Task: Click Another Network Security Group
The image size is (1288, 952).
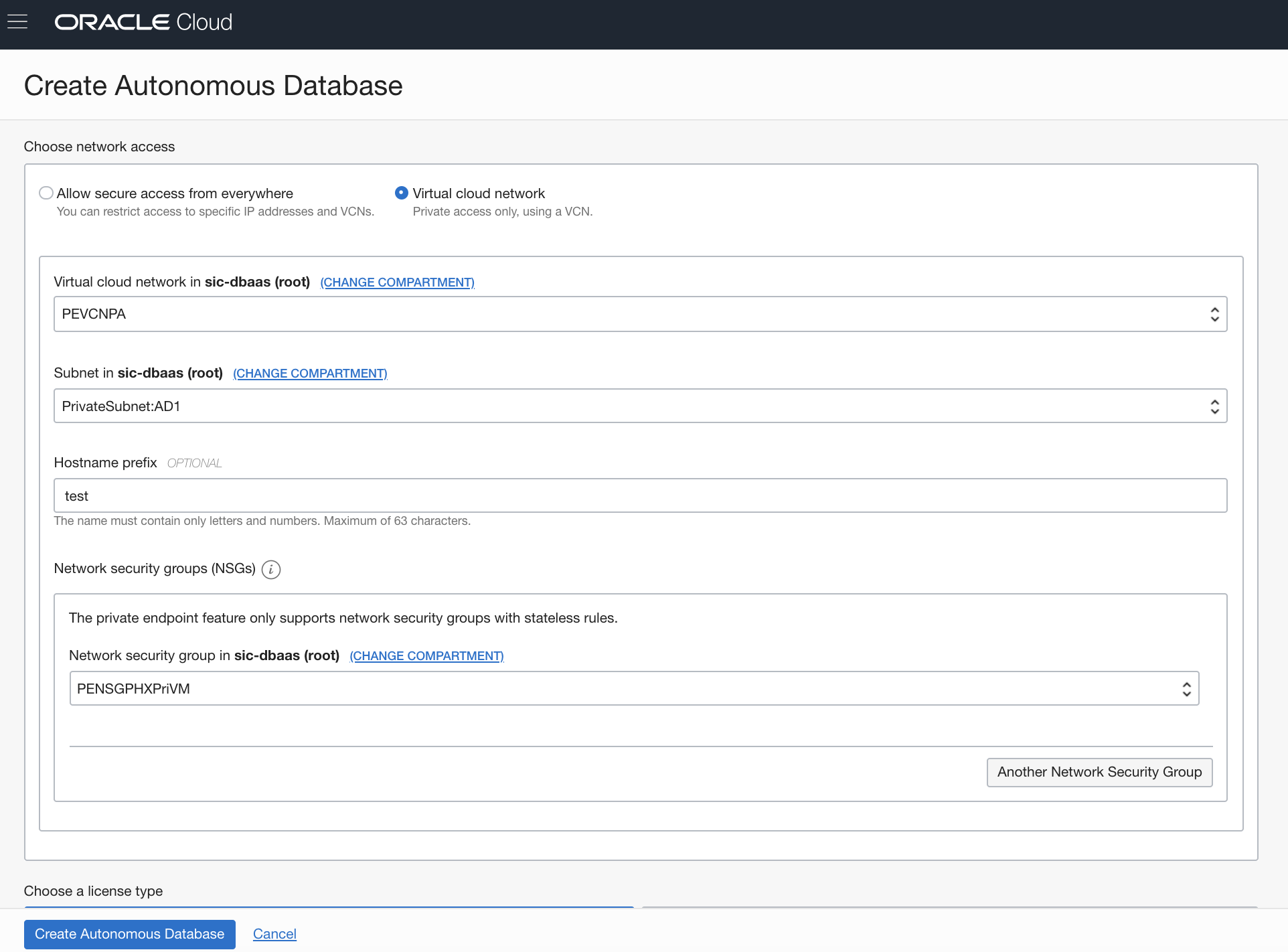Action: [1099, 772]
